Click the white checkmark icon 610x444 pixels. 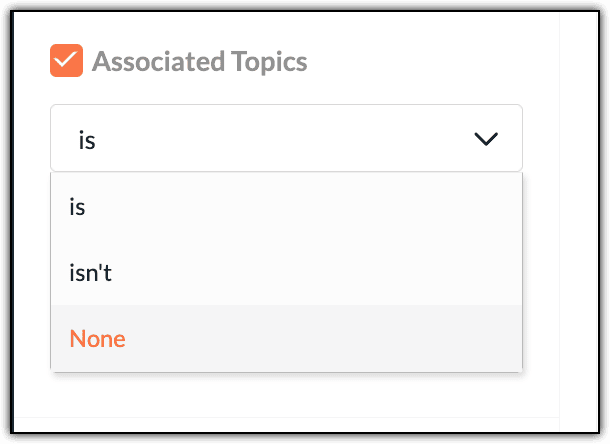[x=66, y=61]
